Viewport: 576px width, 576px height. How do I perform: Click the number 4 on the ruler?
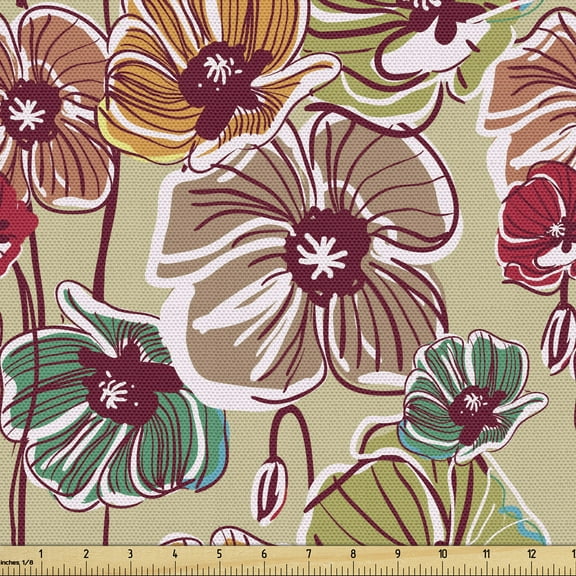(175, 554)
